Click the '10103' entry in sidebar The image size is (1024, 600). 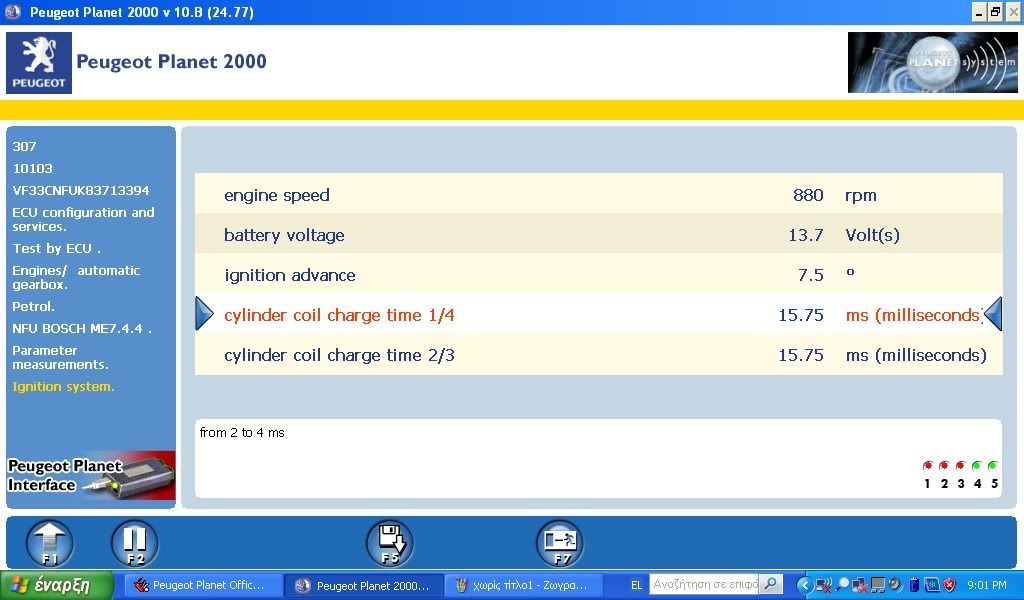point(33,168)
